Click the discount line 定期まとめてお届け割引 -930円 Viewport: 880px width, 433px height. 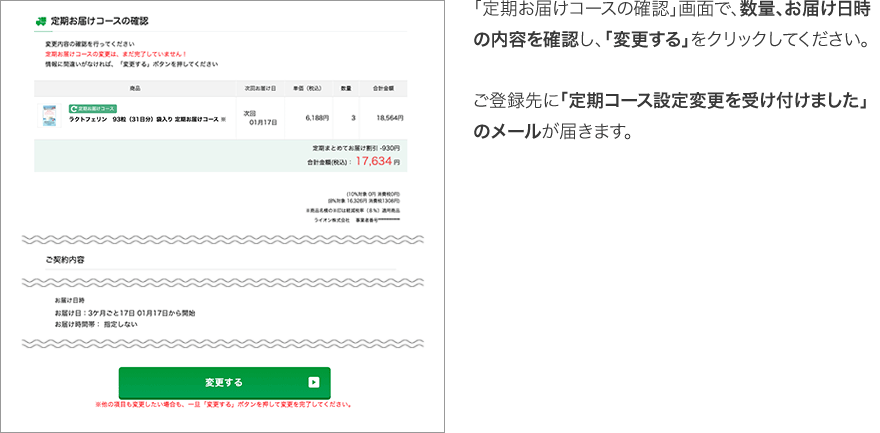point(356,148)
